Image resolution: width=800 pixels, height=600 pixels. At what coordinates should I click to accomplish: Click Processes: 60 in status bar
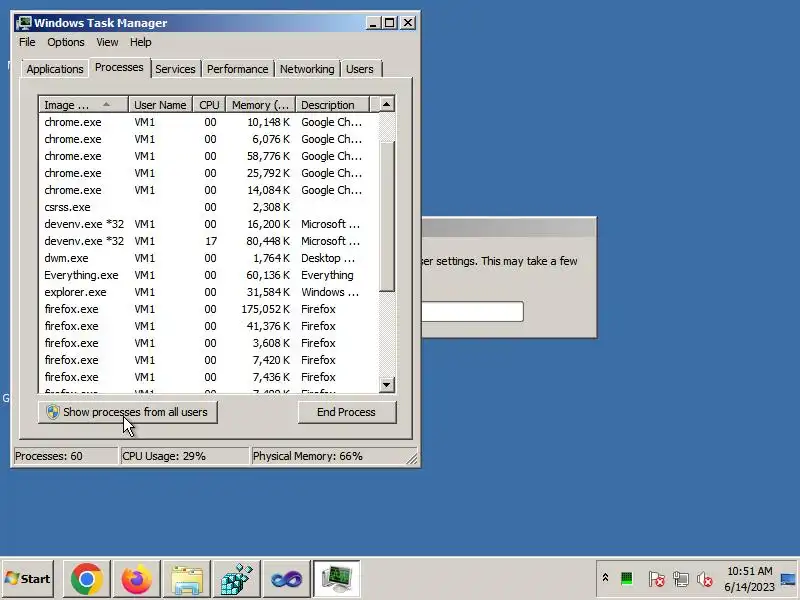[x=65, y=456]
